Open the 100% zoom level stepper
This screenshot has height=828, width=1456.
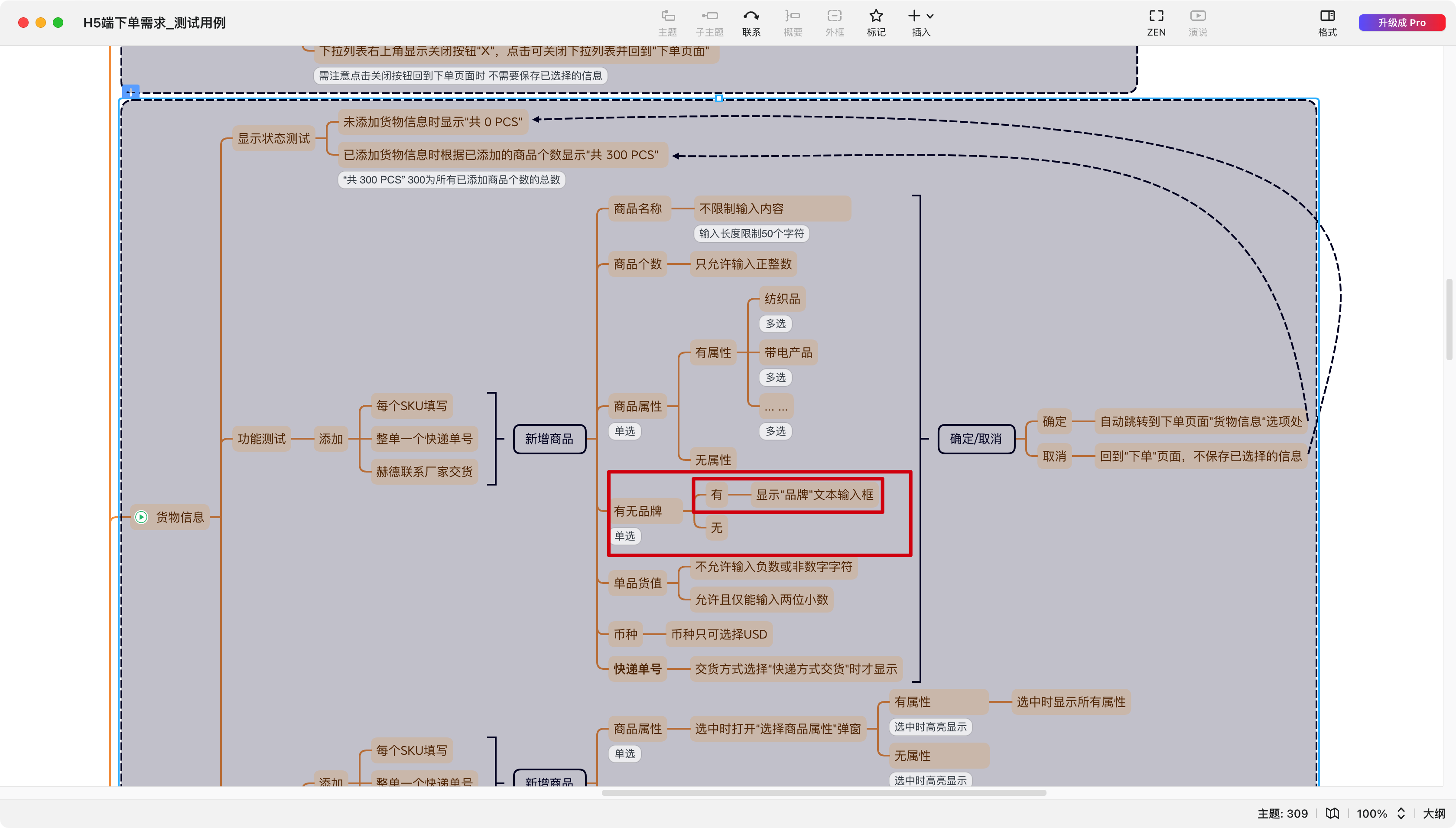pos(1401,813)
